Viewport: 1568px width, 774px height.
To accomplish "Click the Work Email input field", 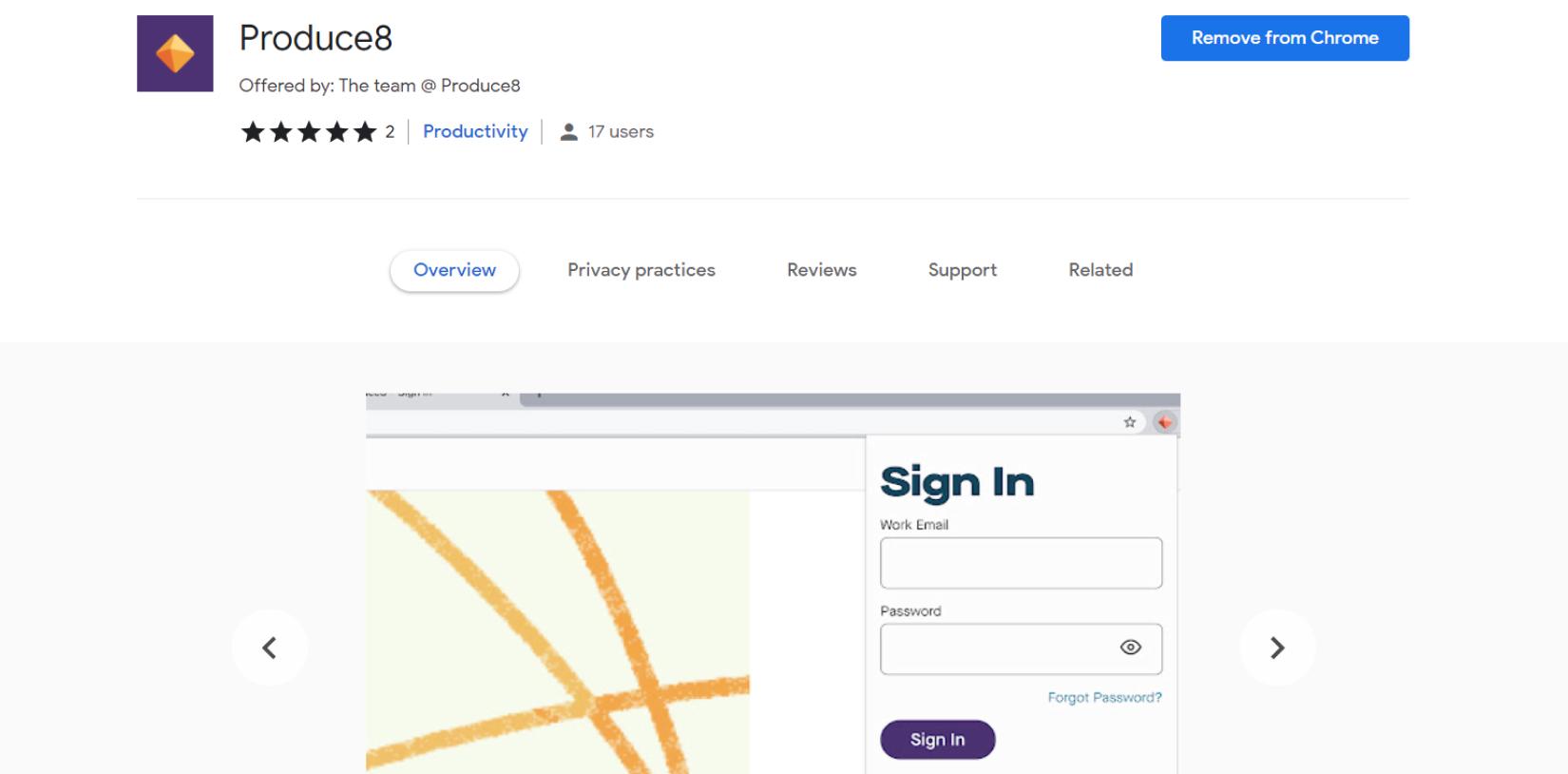I will [x=1021, y=563].
